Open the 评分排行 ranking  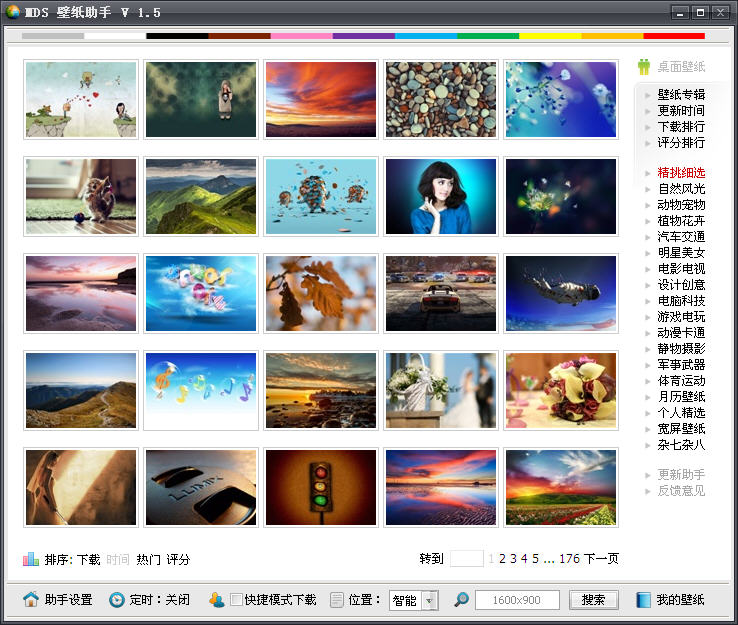681,143
